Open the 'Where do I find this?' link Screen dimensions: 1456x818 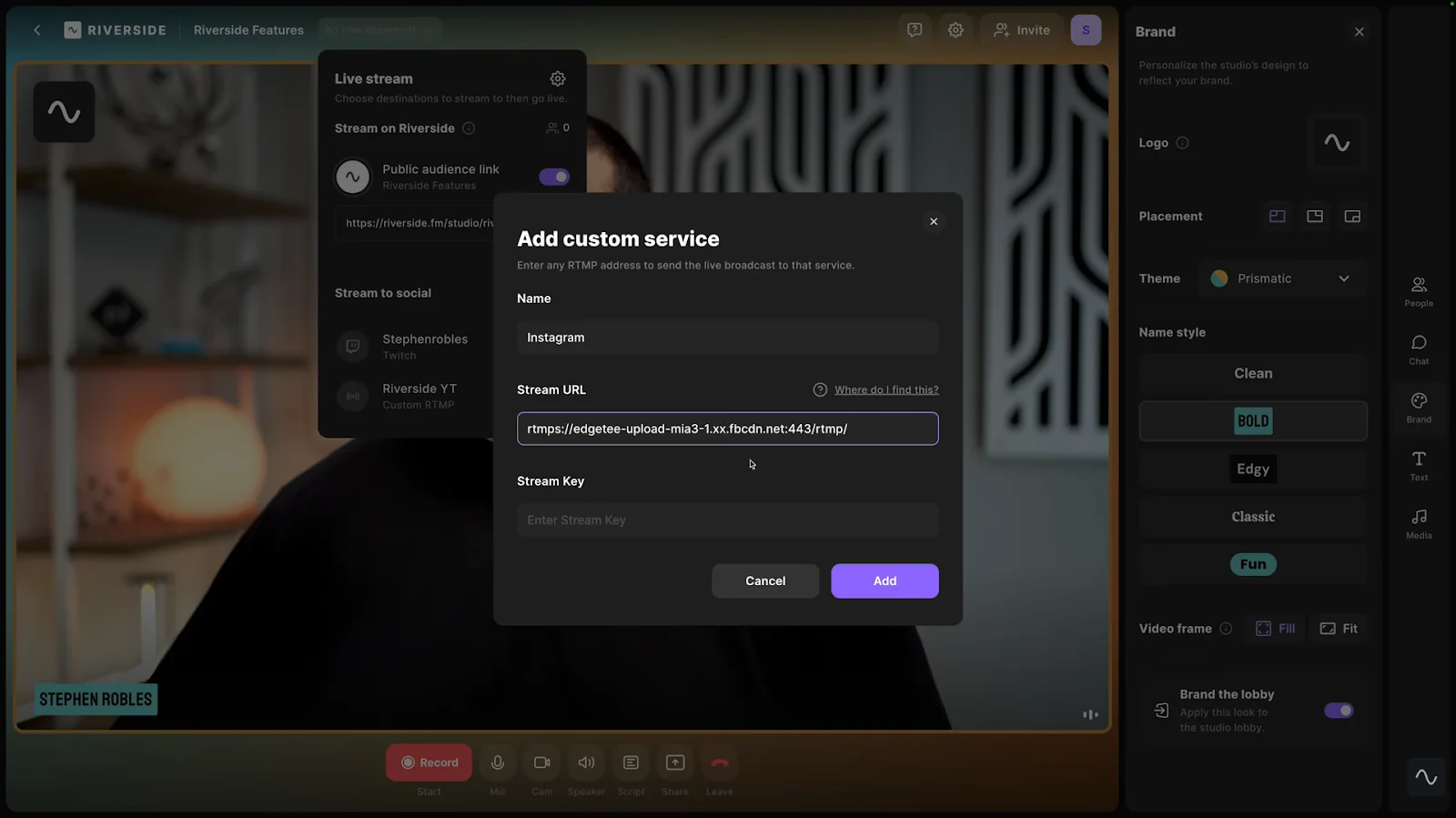pos(885,389)
